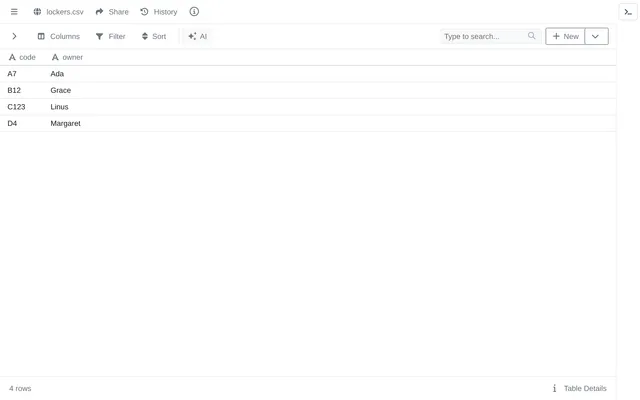
Task: Select cell 'Grace'
Action: pos(61,90)
